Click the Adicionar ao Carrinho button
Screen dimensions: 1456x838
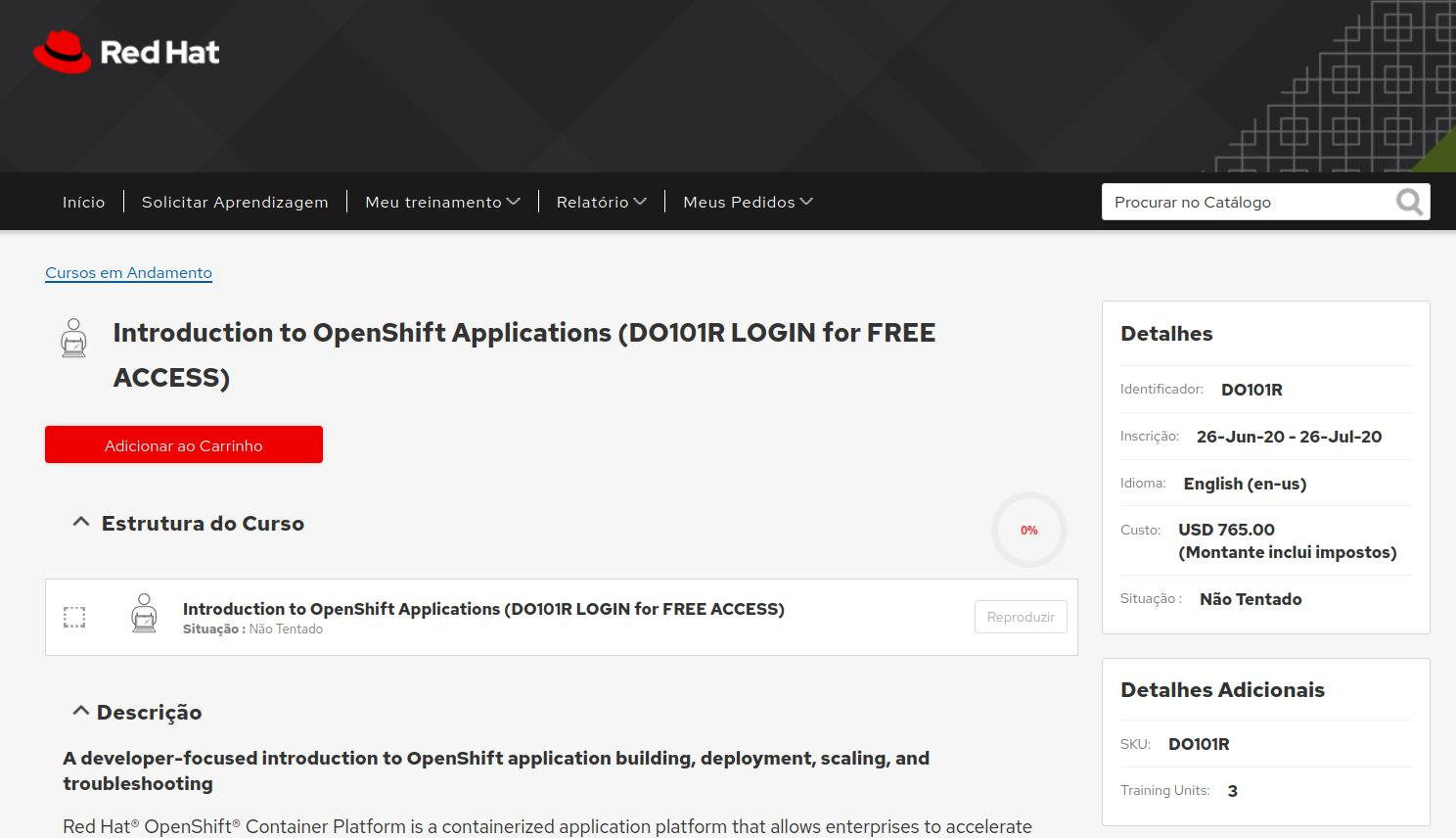[x=183, y=444]
